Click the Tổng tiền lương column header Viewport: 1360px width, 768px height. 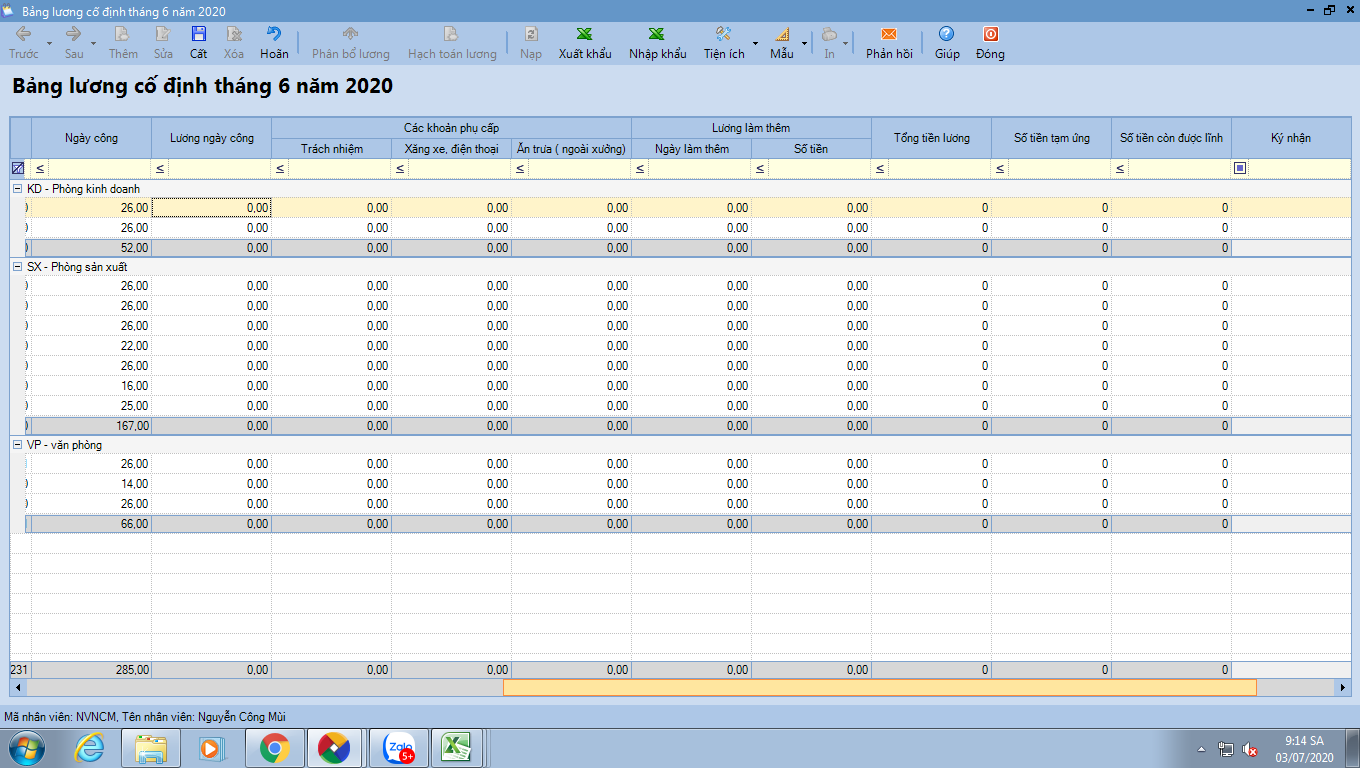[931, 138]
